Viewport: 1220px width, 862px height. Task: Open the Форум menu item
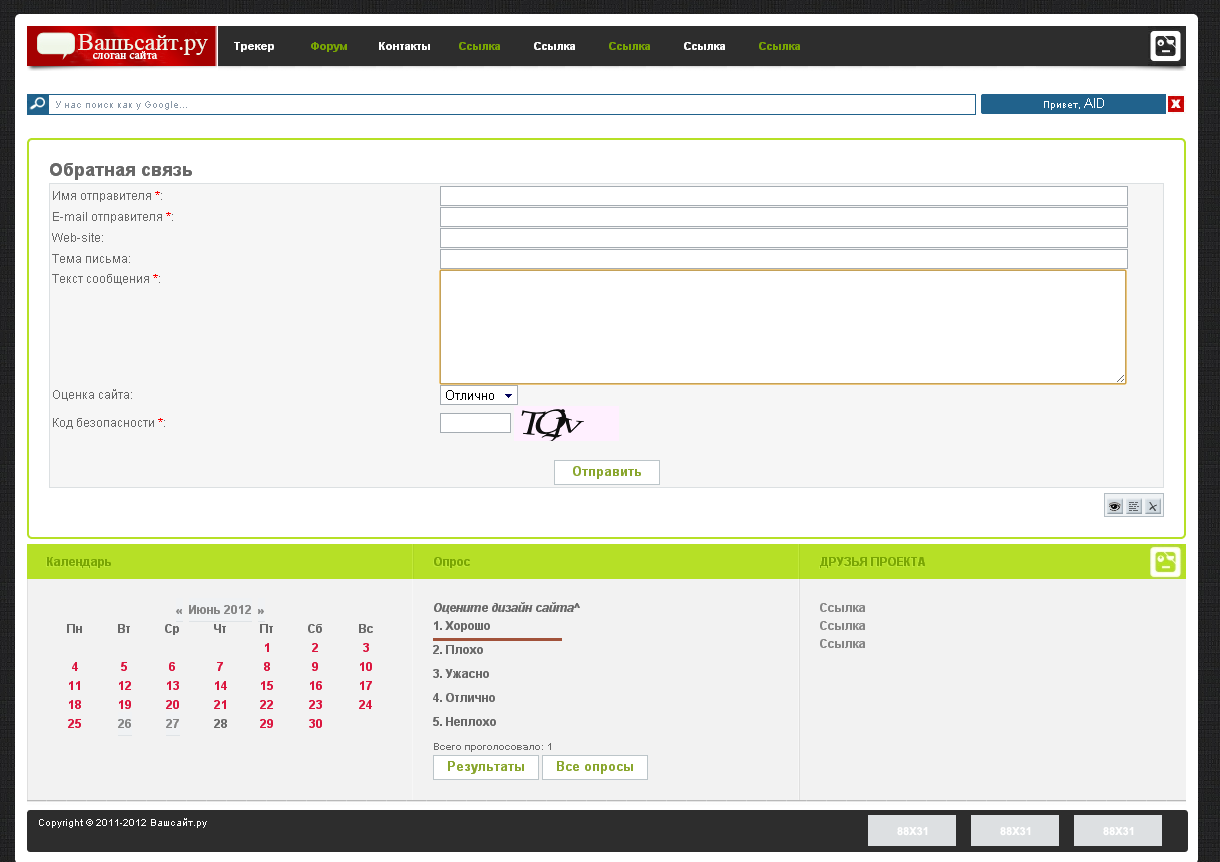pyautogui.click(x=329, y=46)
